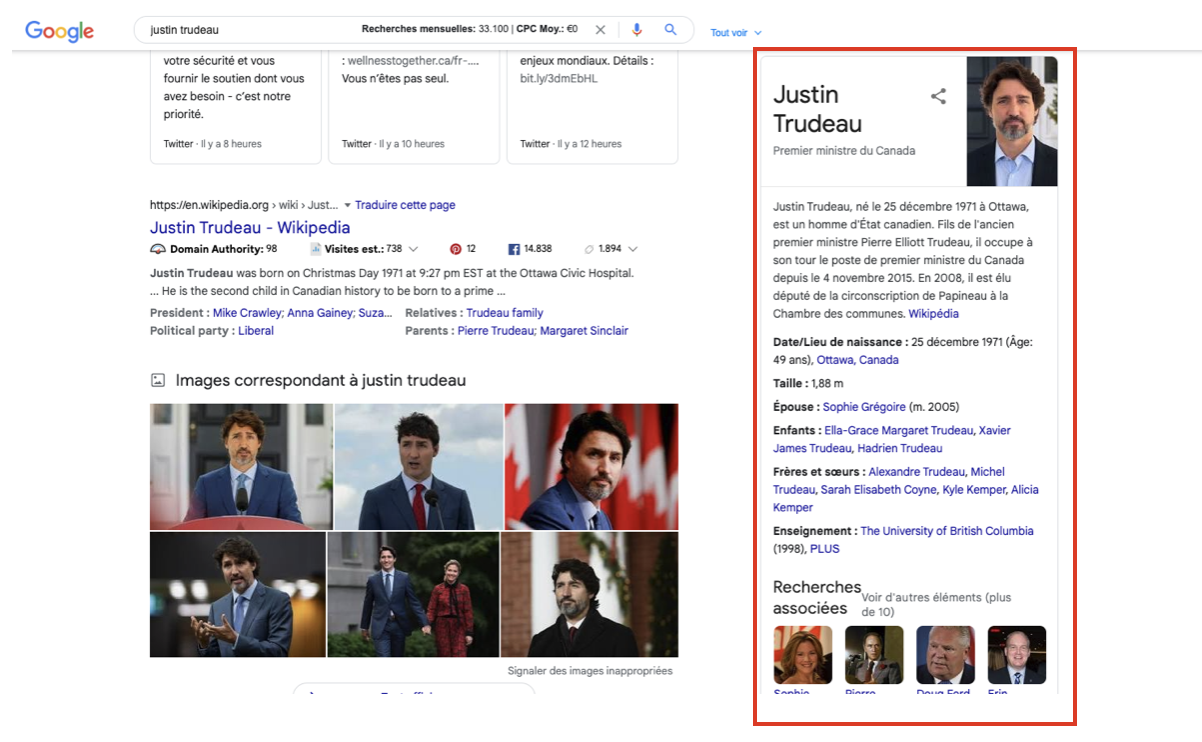
Task: Click the Facebook icon beside 14.838
Action: (514, 249)
